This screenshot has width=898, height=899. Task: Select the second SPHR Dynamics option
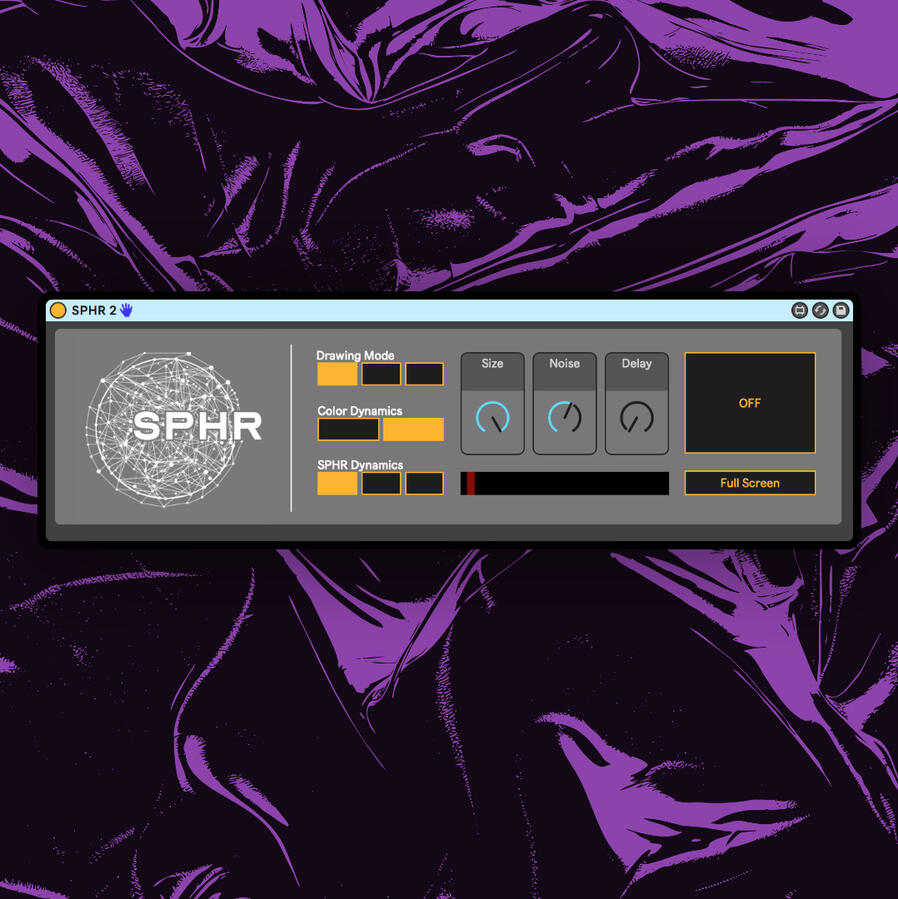(381, 483)
